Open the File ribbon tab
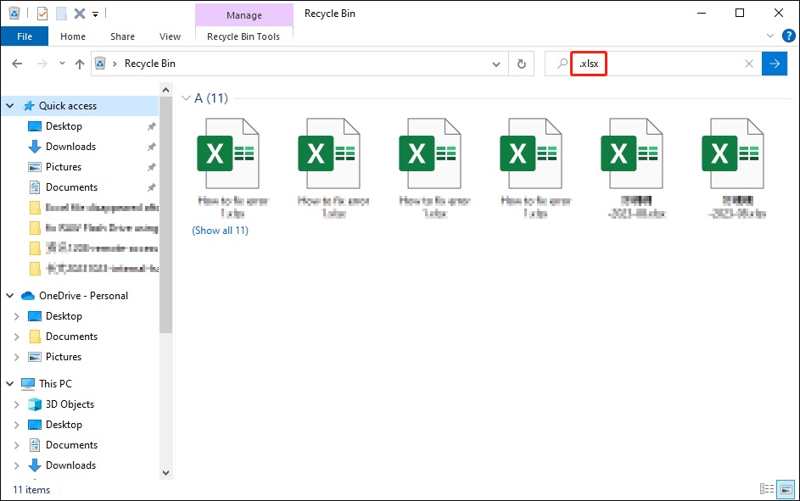800x501 pixels. tap(24, 36)
